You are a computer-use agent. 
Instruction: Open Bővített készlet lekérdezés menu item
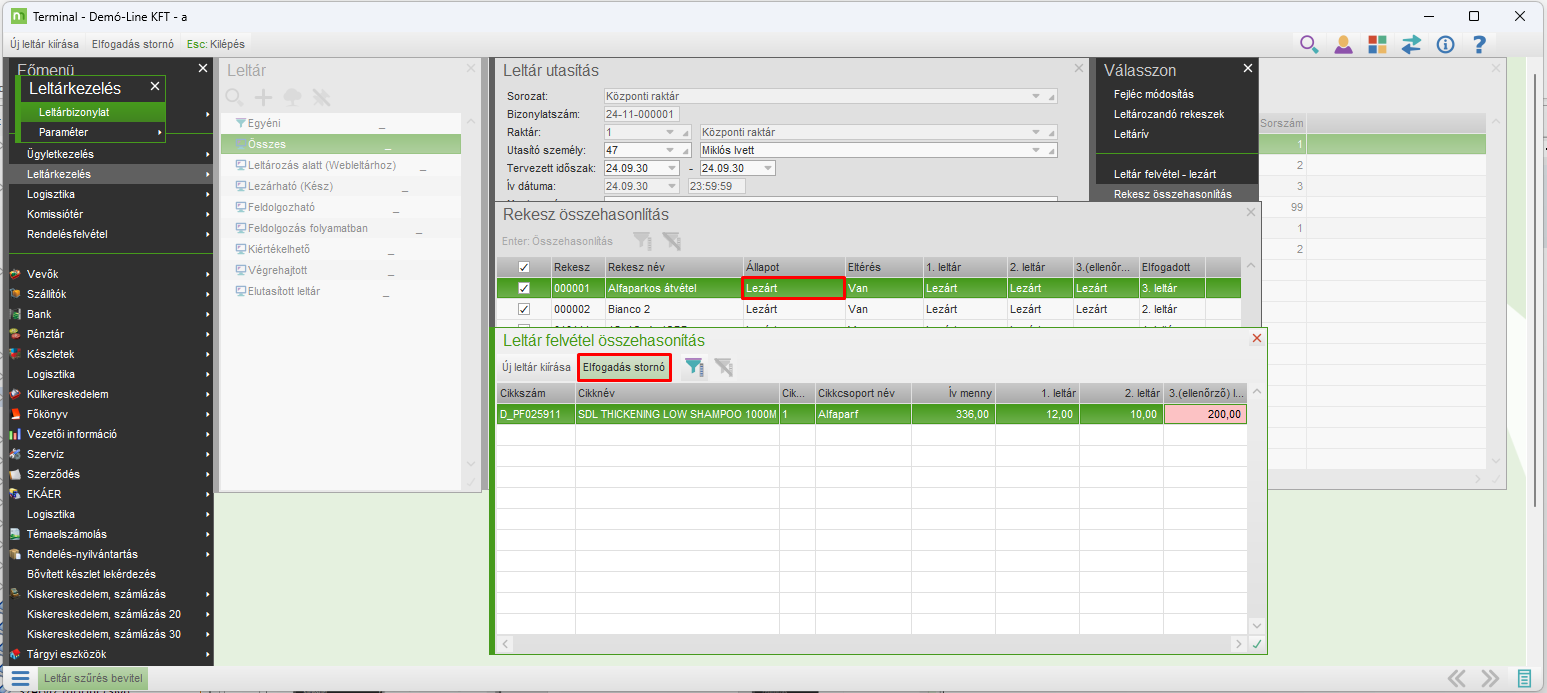click(x=91, y=574)
